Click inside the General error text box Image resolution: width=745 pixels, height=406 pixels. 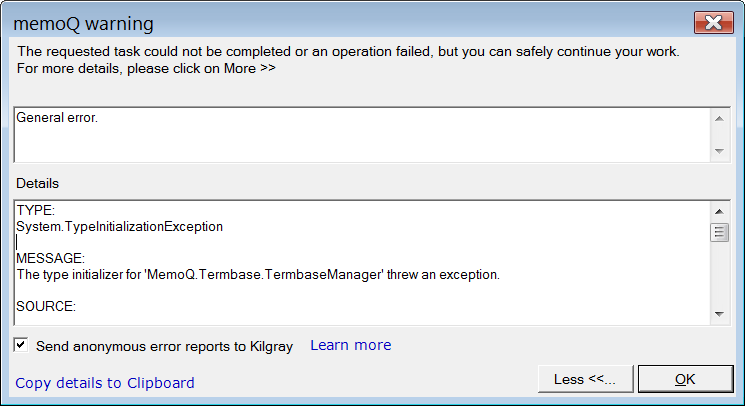coord(363,135)
